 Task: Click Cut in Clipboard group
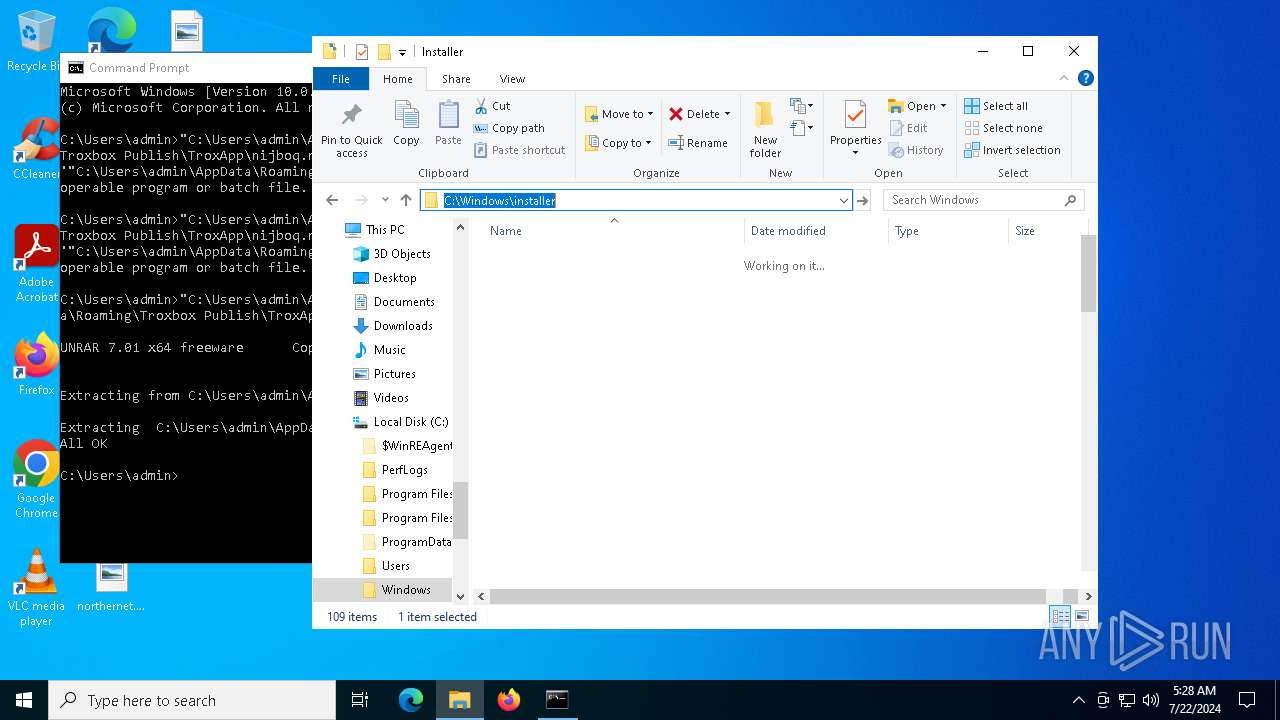492,106
